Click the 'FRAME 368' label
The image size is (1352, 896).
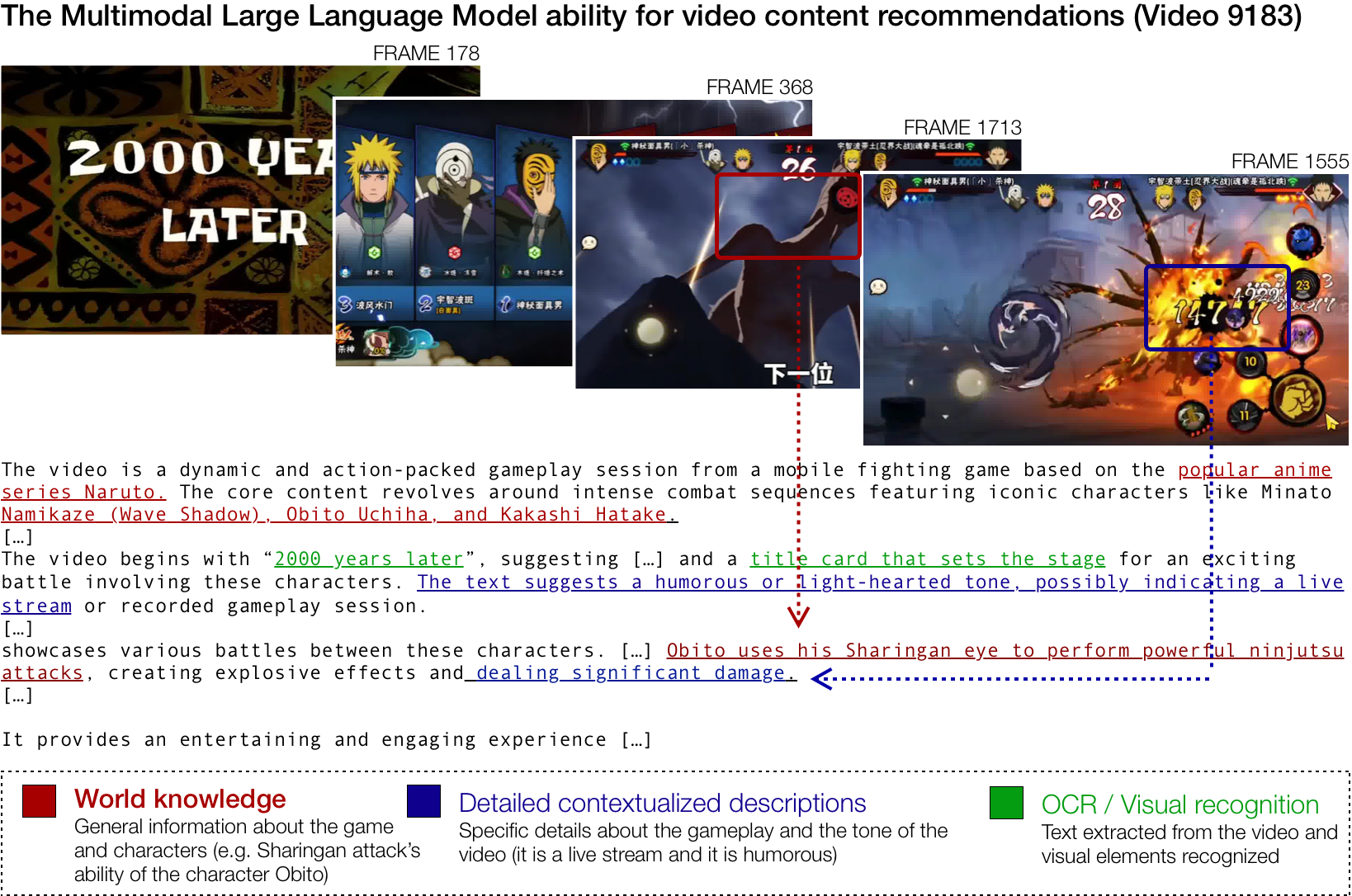tap(759, 87)
